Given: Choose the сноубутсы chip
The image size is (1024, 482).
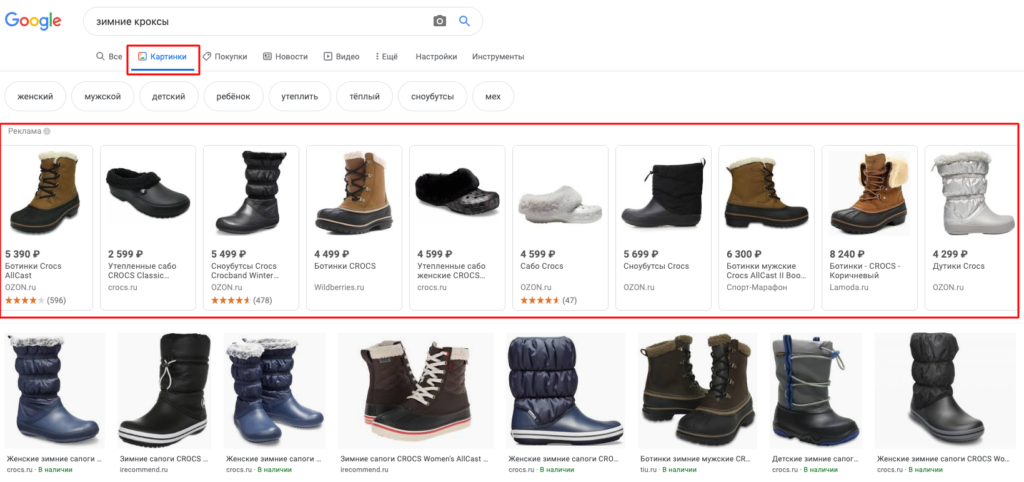Looking at the screenshot, I should pyautogui.click(x=432, y=96).
